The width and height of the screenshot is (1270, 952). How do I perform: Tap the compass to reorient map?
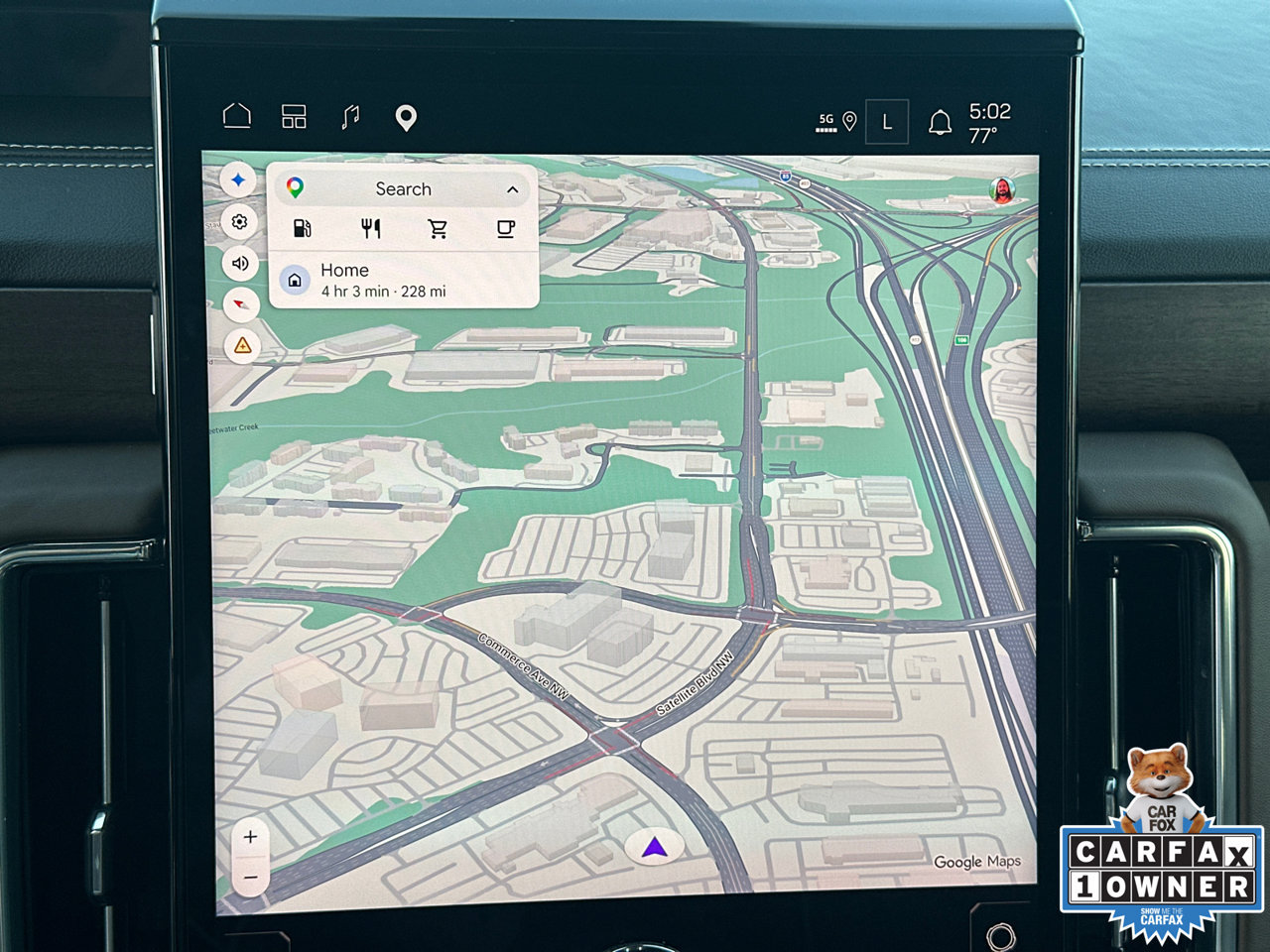pos(242,303)
